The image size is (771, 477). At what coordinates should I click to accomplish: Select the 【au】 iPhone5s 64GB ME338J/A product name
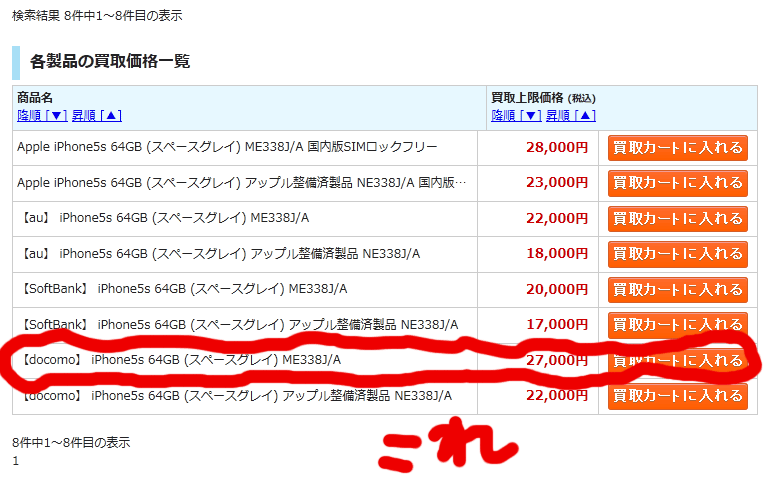pyautogui.click(x=166, y=218)
